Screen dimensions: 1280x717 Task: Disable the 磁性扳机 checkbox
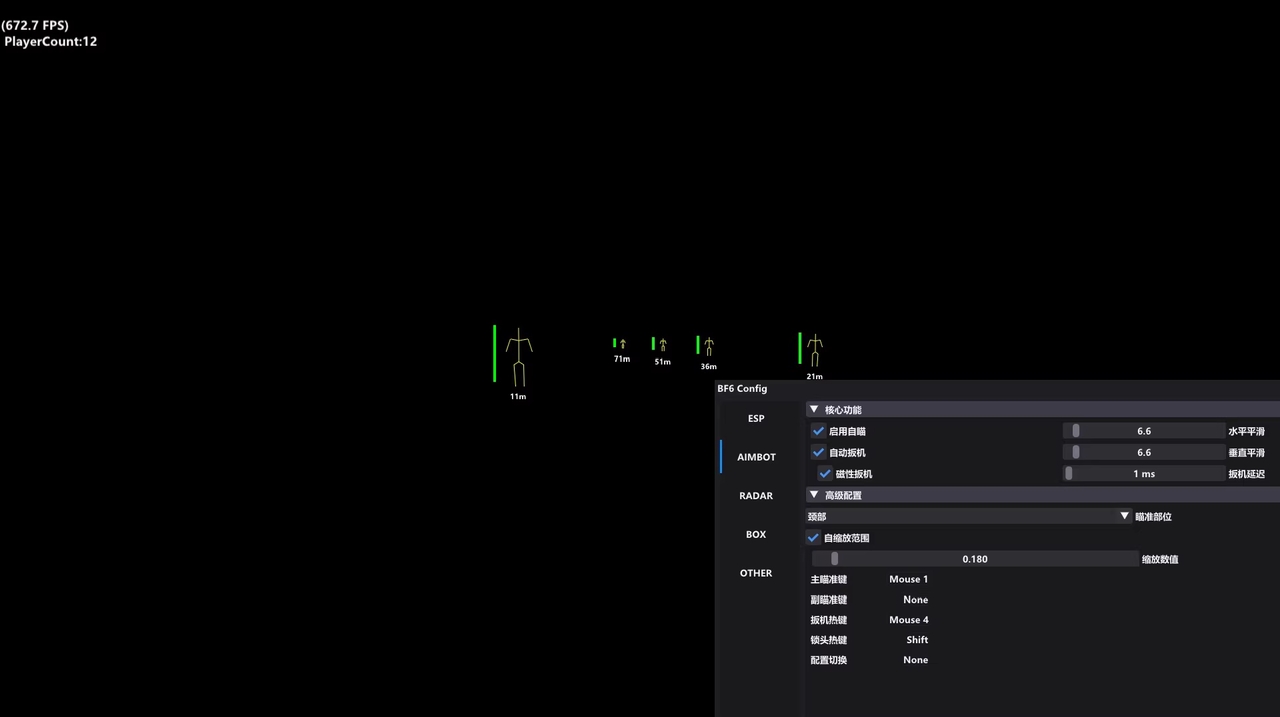pyautogui.click(x=825, y=474)
